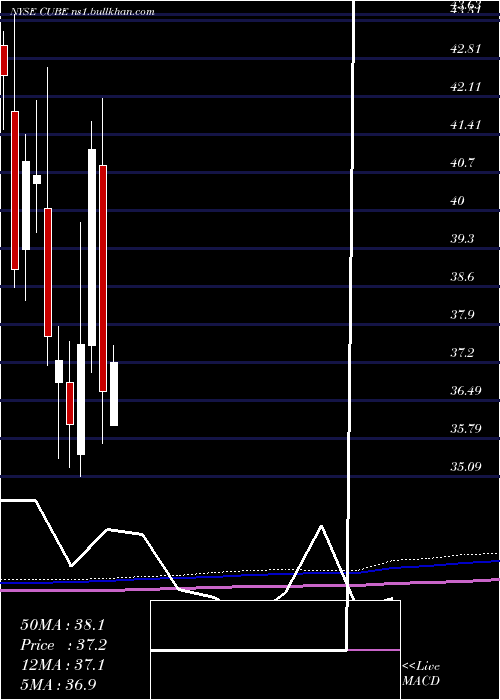Screen dimensions: 500x700
Task: Click the 36.49 price axis label
Action: click(466, 391)
